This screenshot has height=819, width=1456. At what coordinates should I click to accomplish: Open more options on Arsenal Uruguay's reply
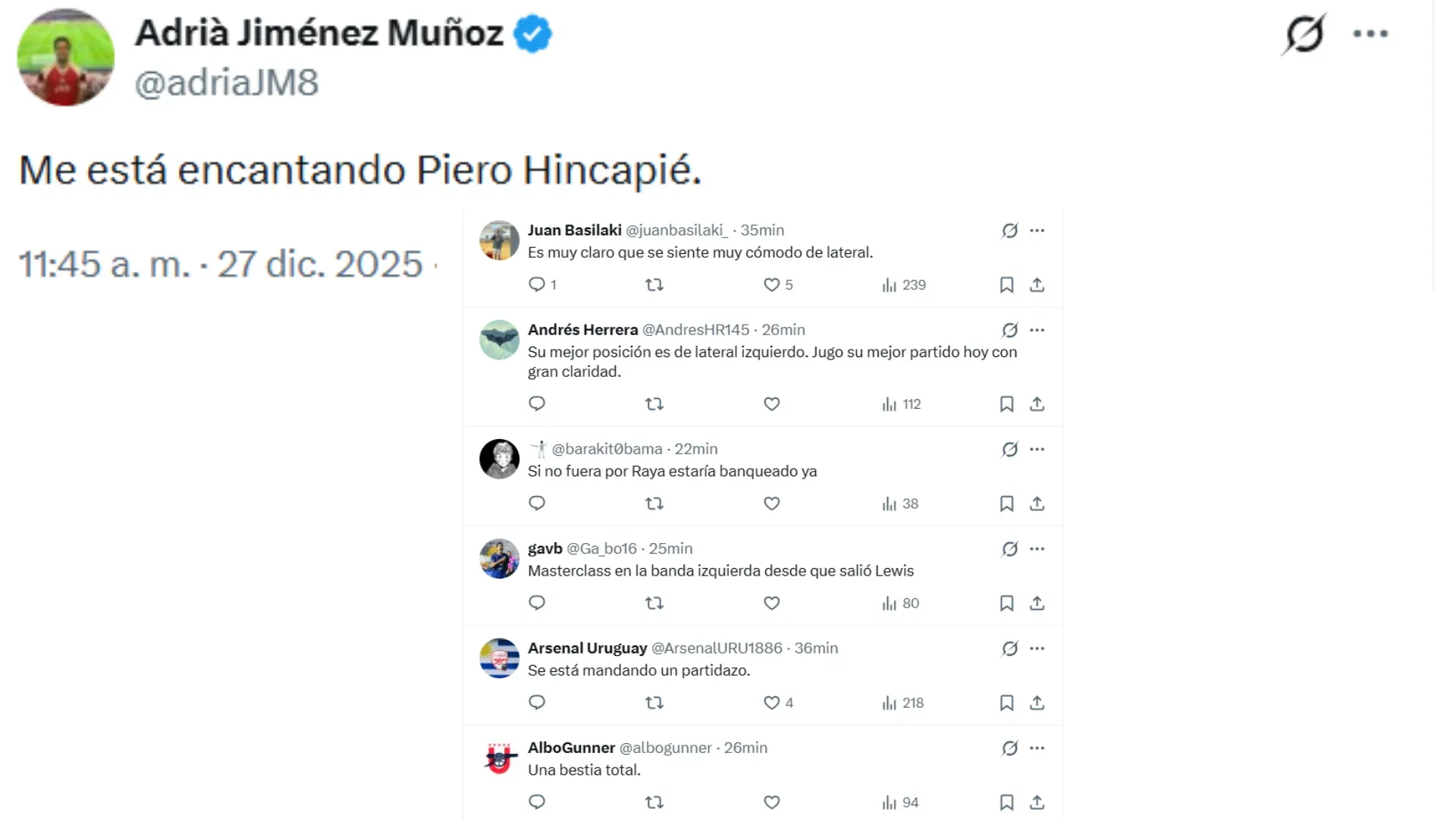click(1037, 649)
